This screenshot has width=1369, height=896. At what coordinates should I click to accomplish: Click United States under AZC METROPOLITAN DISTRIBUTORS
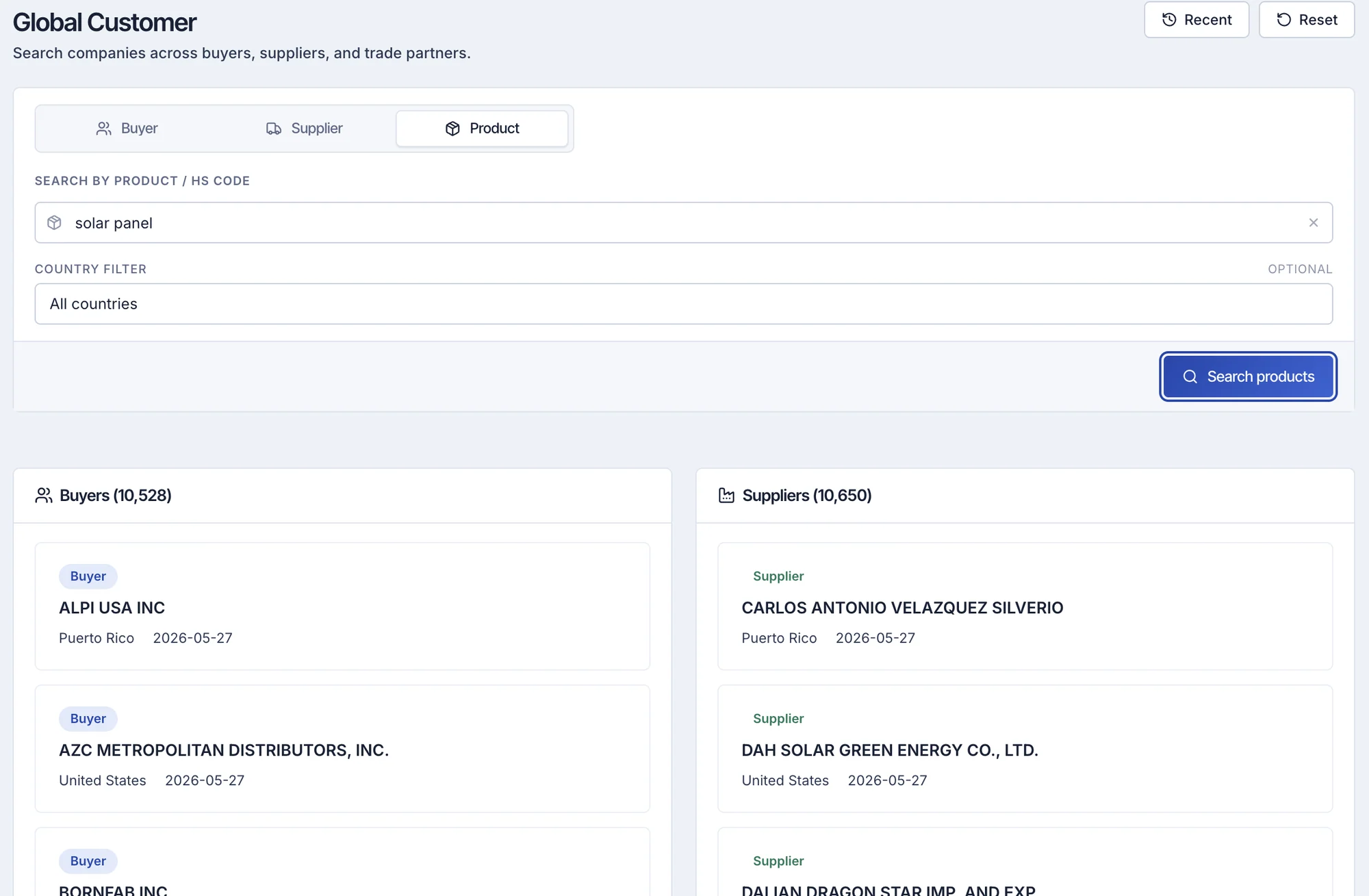(103, 780)
